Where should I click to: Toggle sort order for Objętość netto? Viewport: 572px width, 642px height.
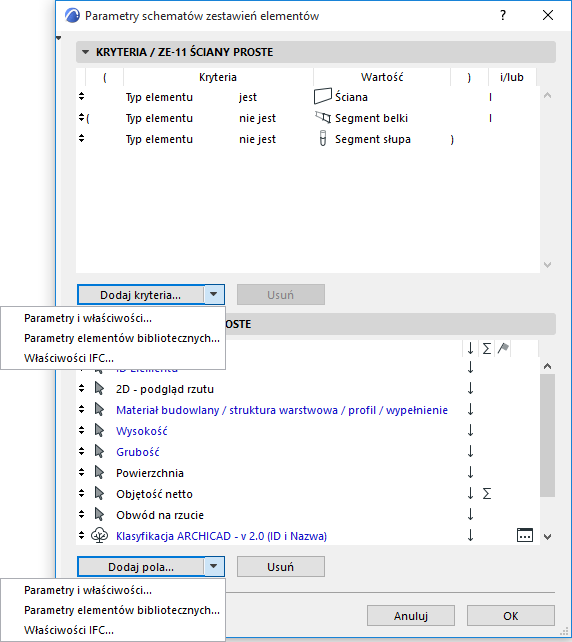[x=470, y=493]
